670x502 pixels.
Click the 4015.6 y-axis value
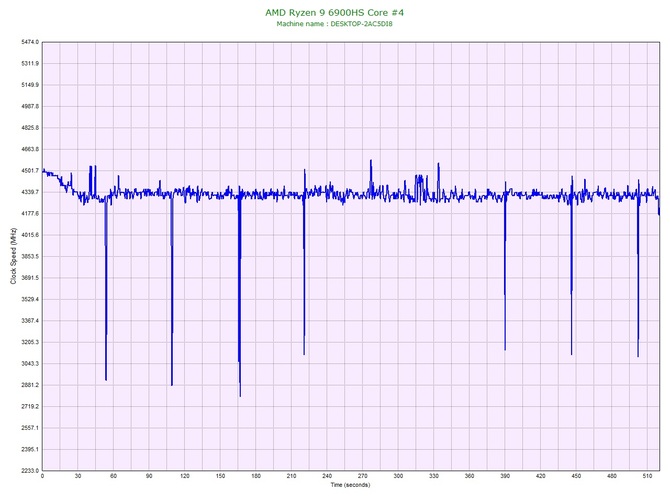(30, 235)
